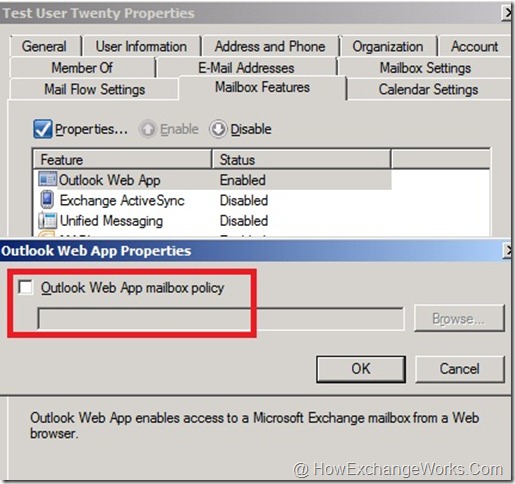This screenshot has height=484, width=515.
Task: Tick Outlook Web App mailbox policy checkbox
Action: tap(26, 287)
